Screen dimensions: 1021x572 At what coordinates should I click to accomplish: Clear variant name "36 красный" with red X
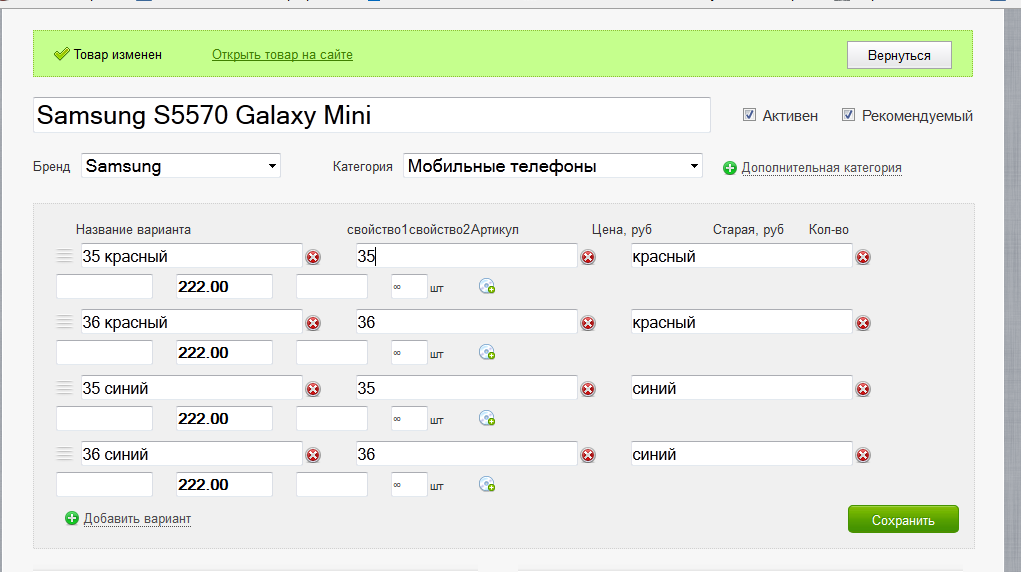[313, 323]
